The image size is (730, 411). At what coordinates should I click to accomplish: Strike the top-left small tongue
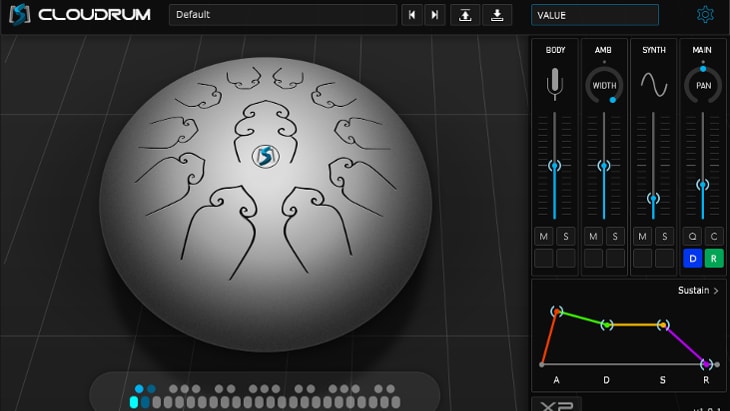tap(243, 78)
